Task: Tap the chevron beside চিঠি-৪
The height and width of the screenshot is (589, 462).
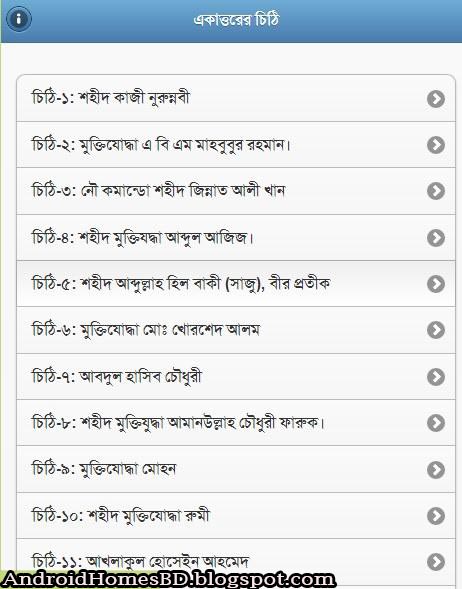Action: pos(436,238)
